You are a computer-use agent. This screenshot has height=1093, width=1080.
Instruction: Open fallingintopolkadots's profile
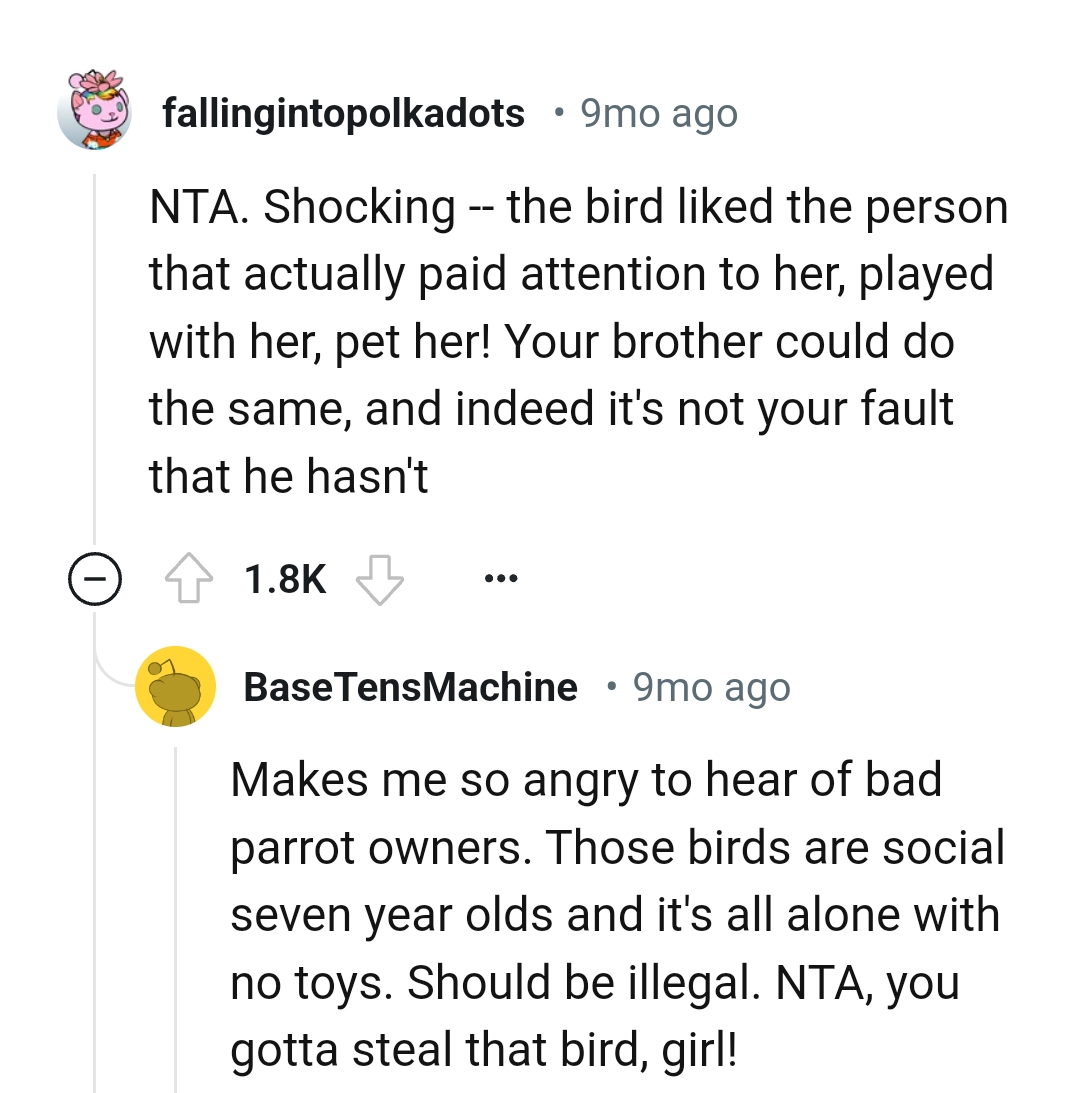point(344,112)
